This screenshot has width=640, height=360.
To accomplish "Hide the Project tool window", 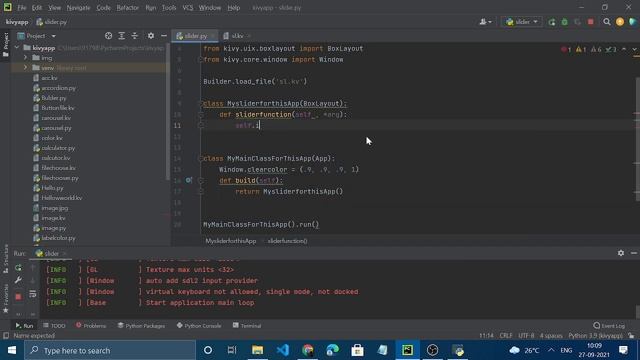I will click(x=164, y=36).
